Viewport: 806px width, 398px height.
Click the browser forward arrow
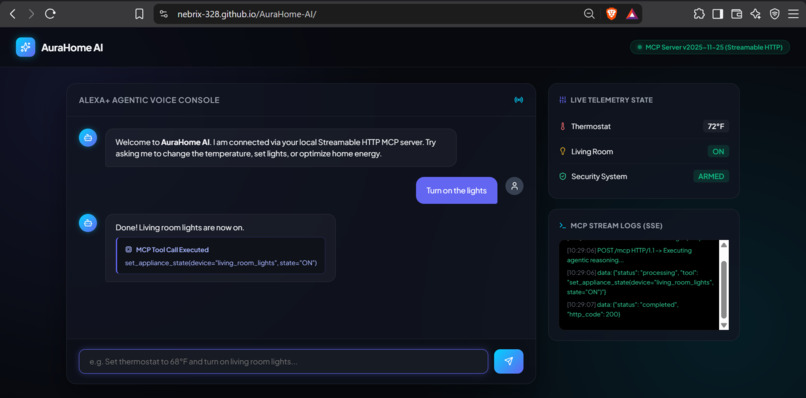coord(31,14)
